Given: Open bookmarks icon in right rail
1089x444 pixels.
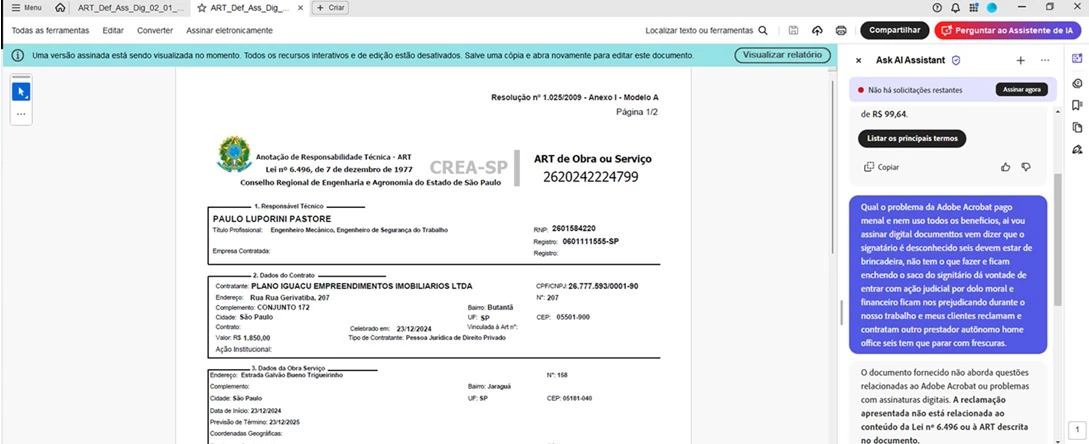Looking at the screenshot, I should [x=1076, y=105].
